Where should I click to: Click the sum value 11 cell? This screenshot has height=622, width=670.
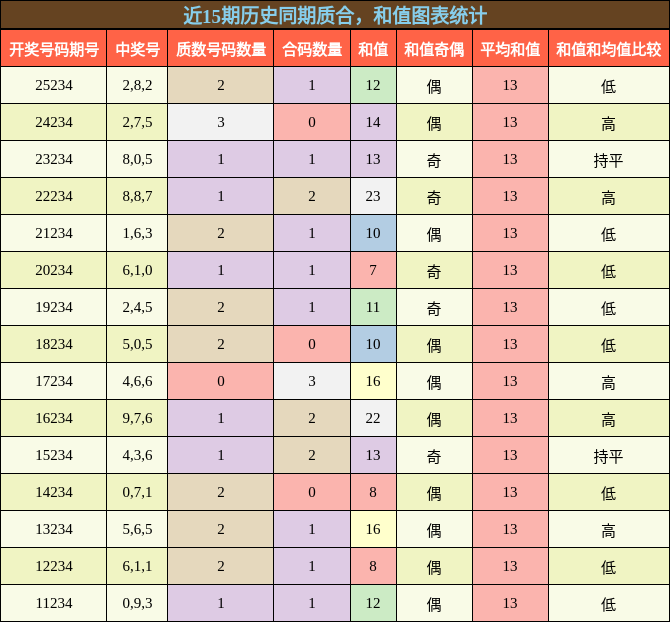(x=373, y=307)
